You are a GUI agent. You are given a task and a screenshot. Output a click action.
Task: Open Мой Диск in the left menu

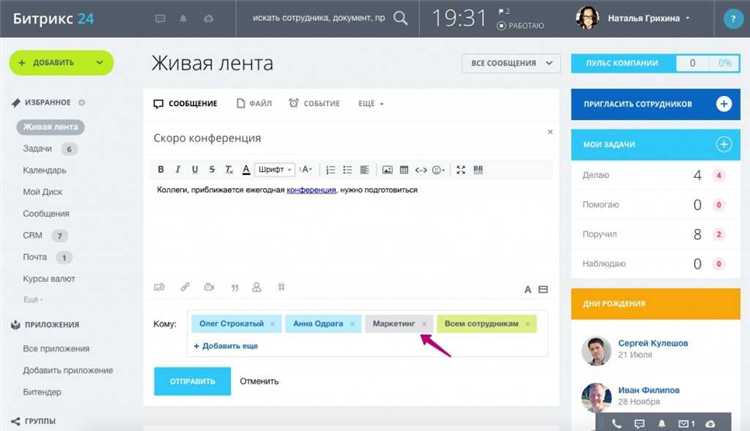tap(43, 192)
